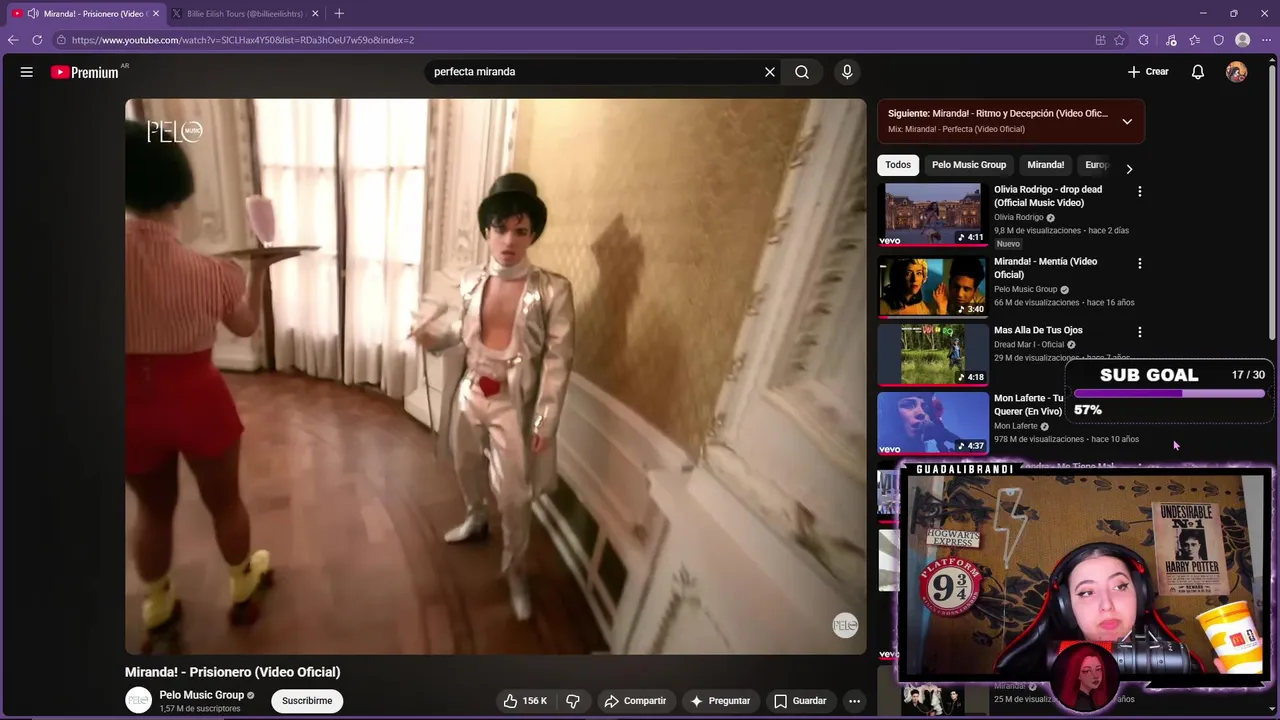Screen dimensions: 1280x720
Task: View site info with the padlock icon
Action: tap(61, 40)
